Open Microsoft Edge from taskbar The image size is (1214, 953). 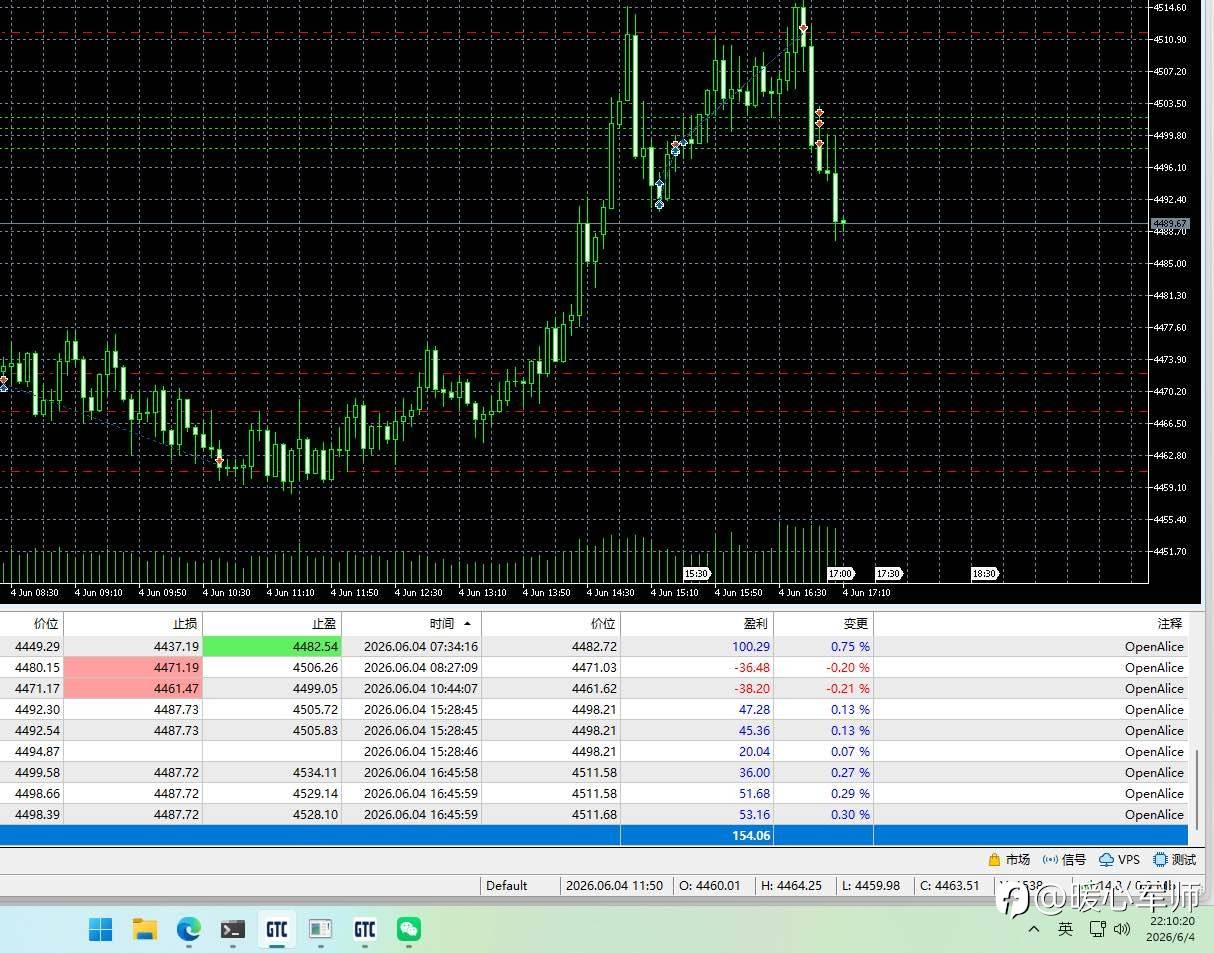tap(189, 930)
